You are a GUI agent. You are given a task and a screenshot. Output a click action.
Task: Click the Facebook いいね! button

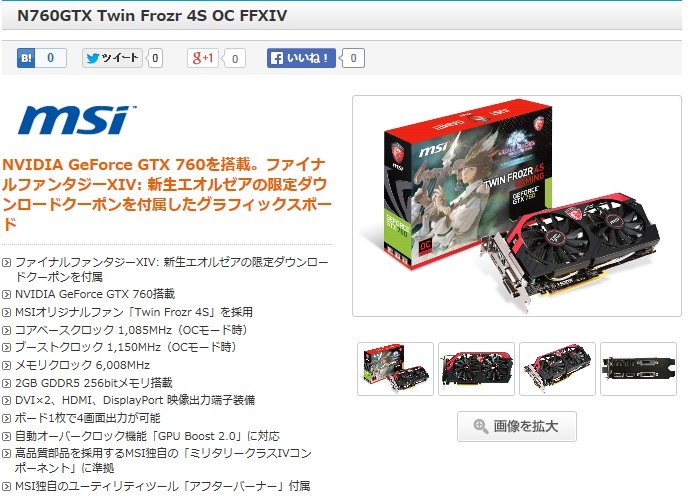(301, 58)
